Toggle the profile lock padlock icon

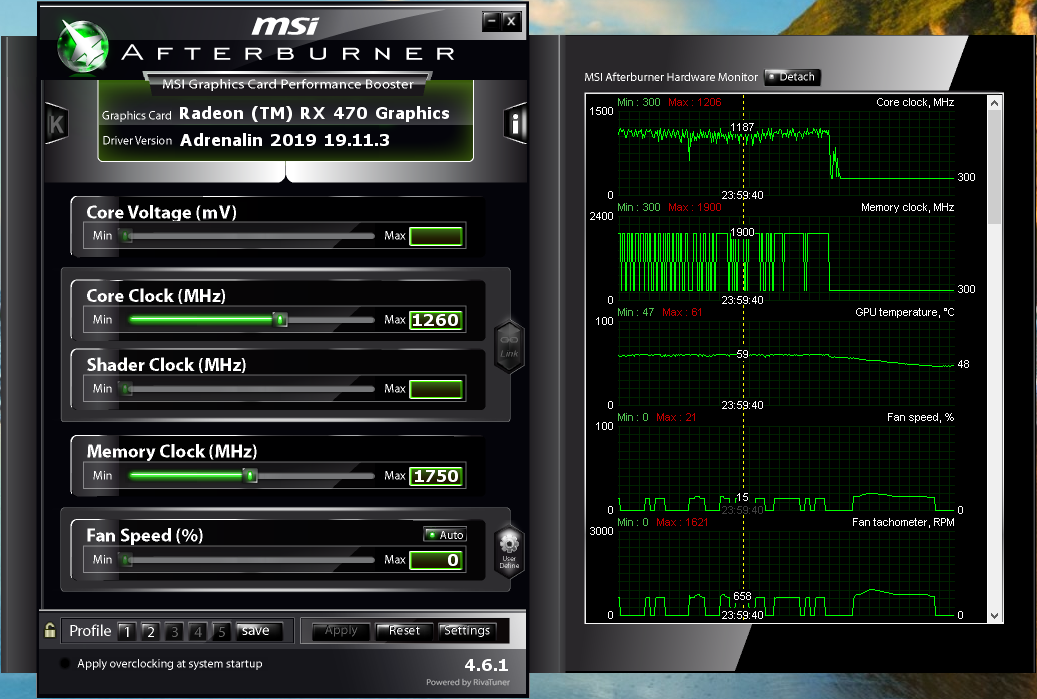(x=50, y=630)
